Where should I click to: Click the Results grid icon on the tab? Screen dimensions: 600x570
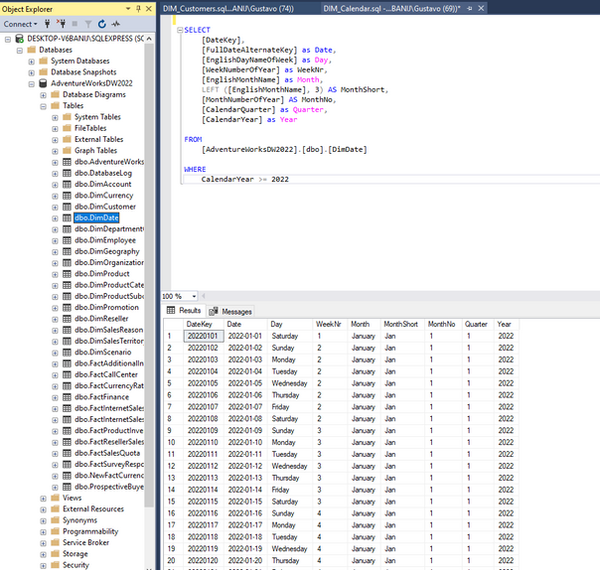point(171,310)
